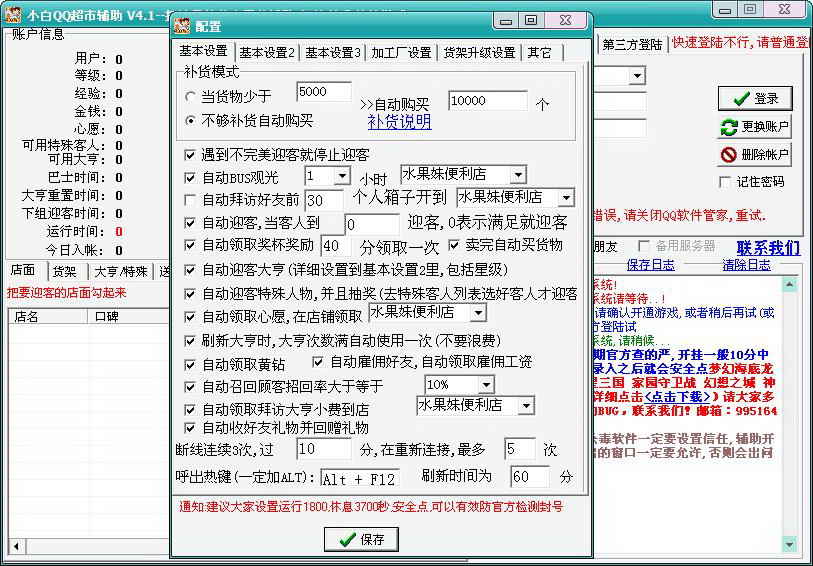Click the 10 minute reconnect delay field
Viewport: 813px width, 566px height.
pos(324,448)
